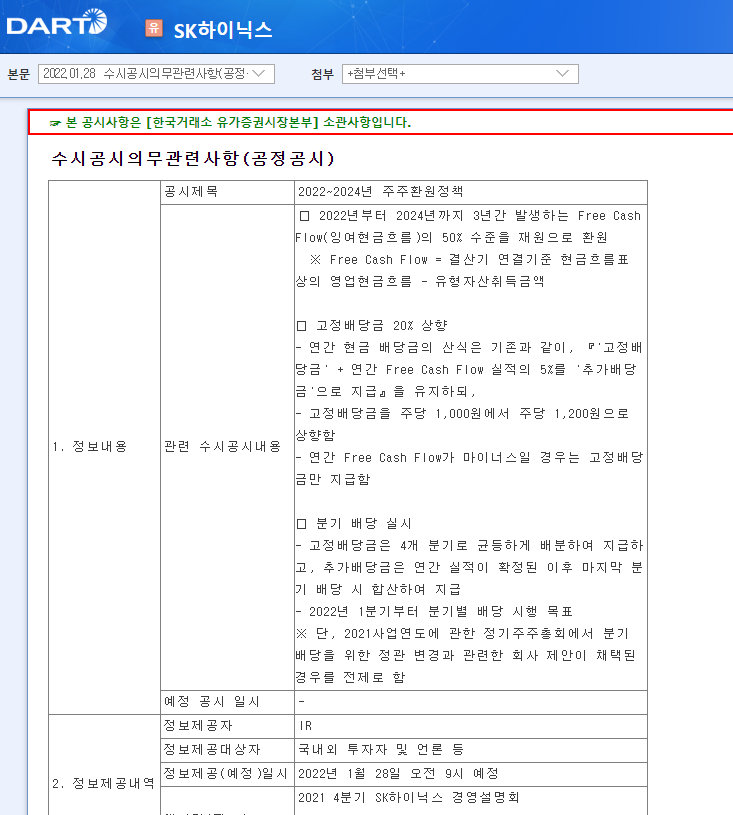Click the 1. 정보내용 row header
The image size is (733, 815).
[104, 447]
